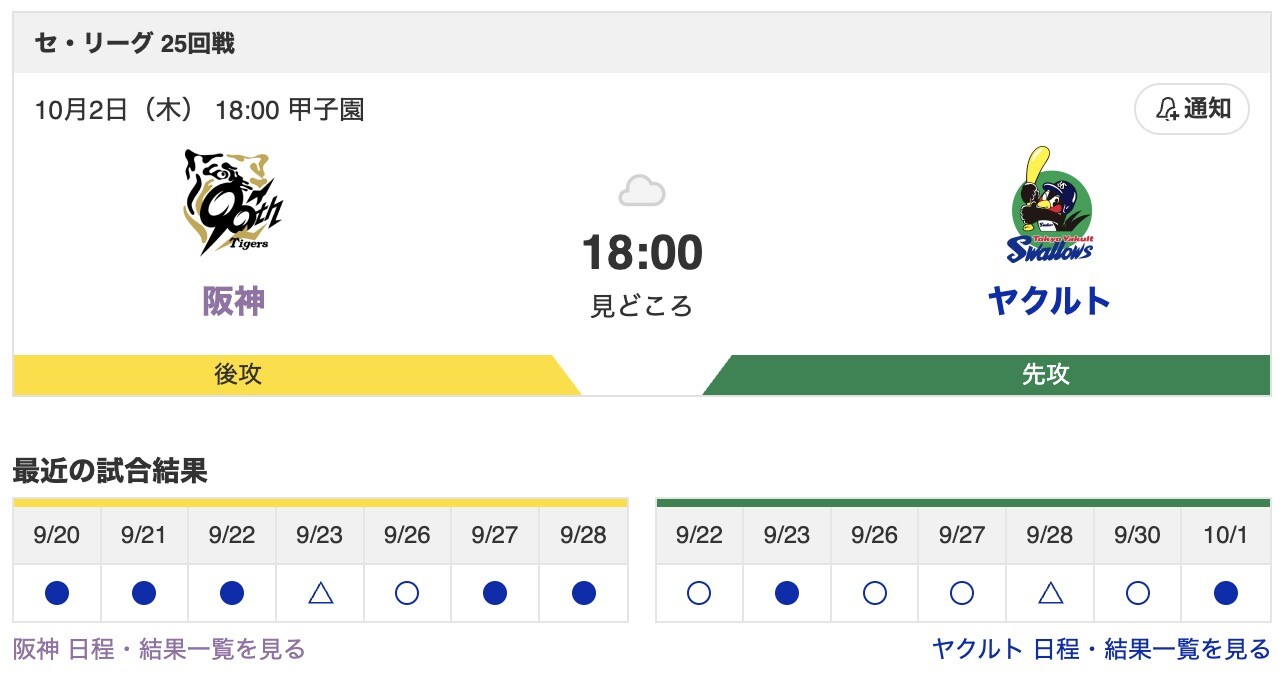Select the 9/26 win circle for Hanshin
Viewport: 1284px width, 680px height.
tap(407, 592)
